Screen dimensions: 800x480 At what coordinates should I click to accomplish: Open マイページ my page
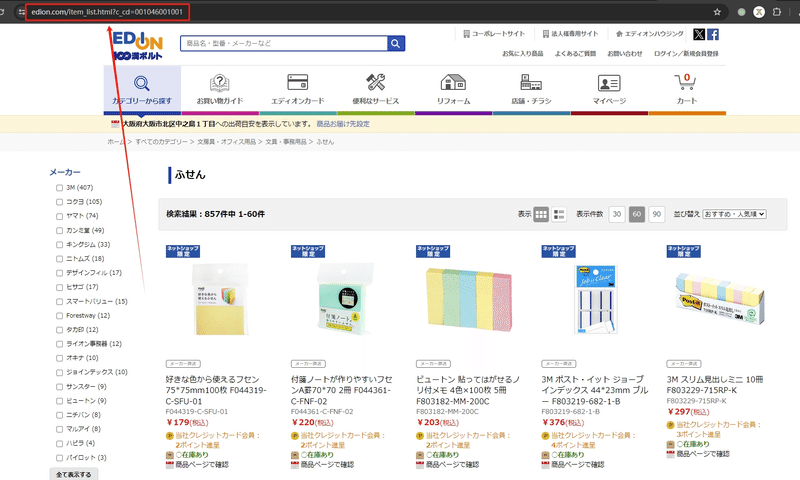[609, 90]
